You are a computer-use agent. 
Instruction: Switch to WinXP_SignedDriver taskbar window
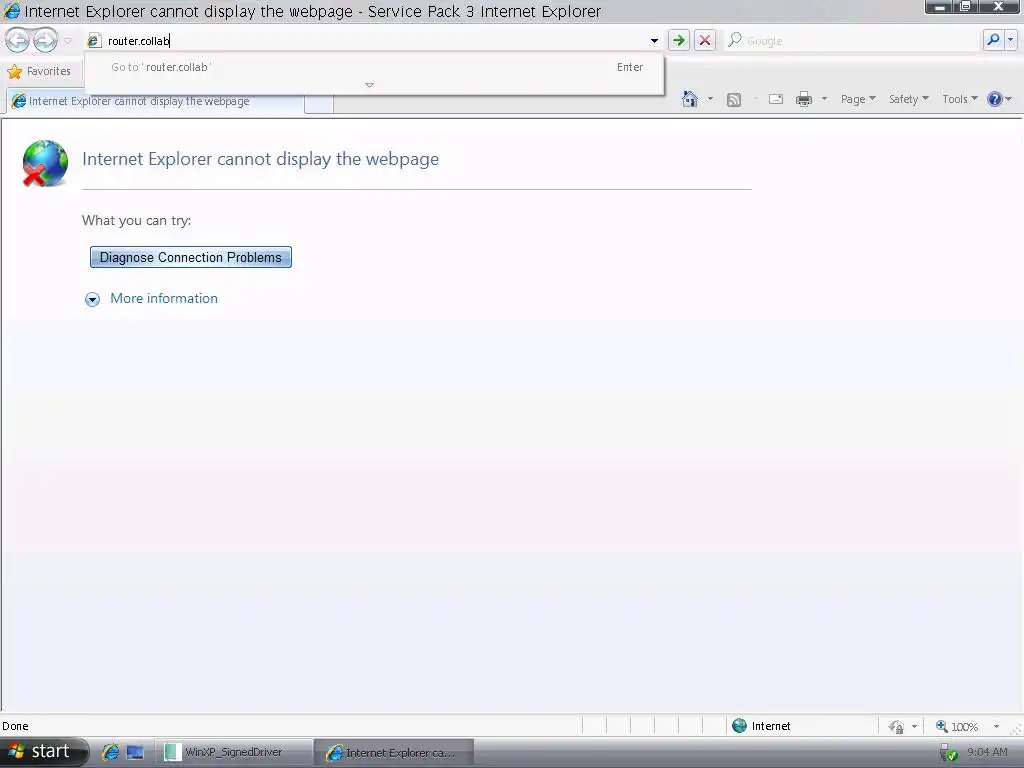coord(232,752)
